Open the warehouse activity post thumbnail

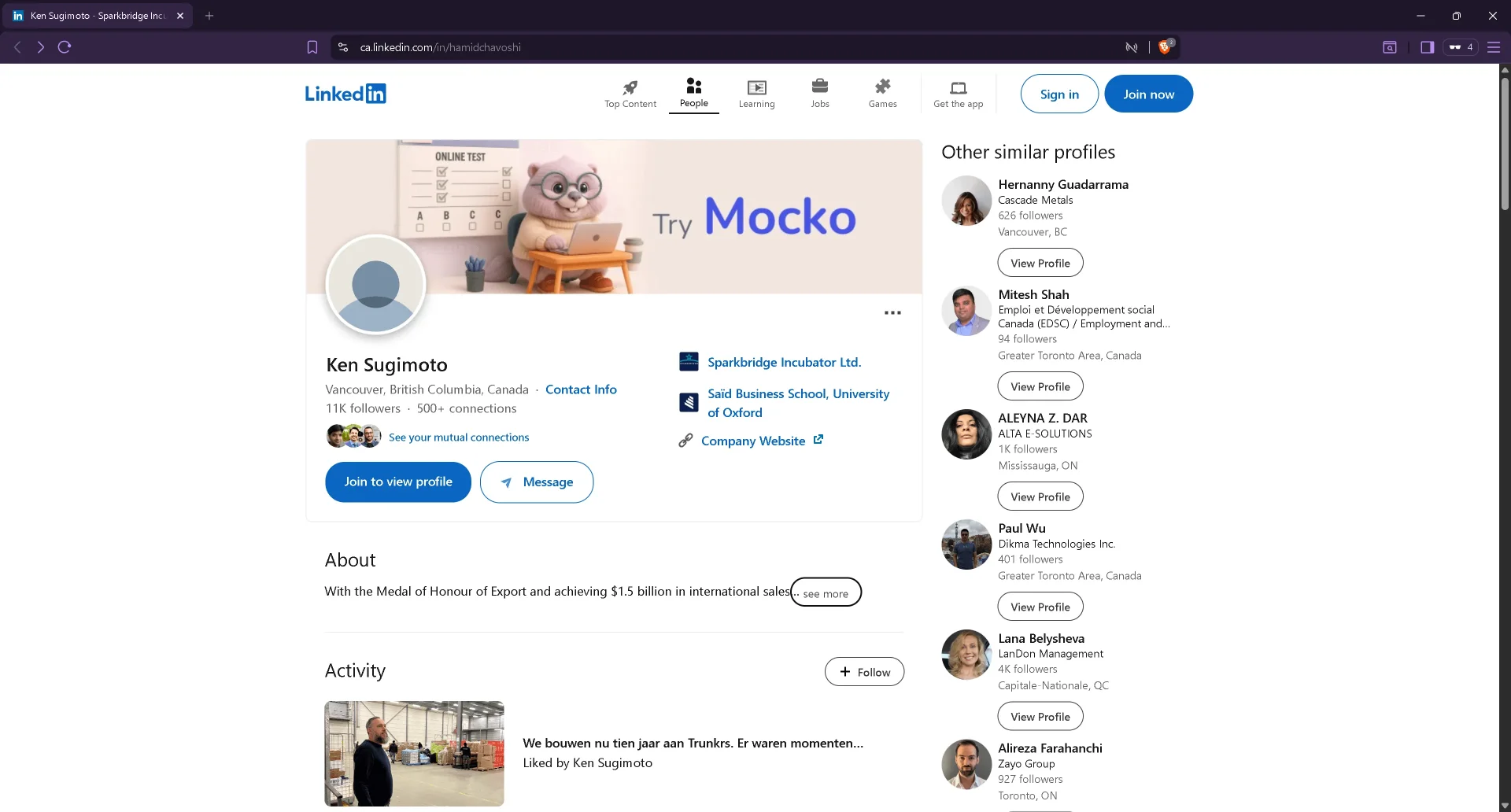(x=414, y=753)
